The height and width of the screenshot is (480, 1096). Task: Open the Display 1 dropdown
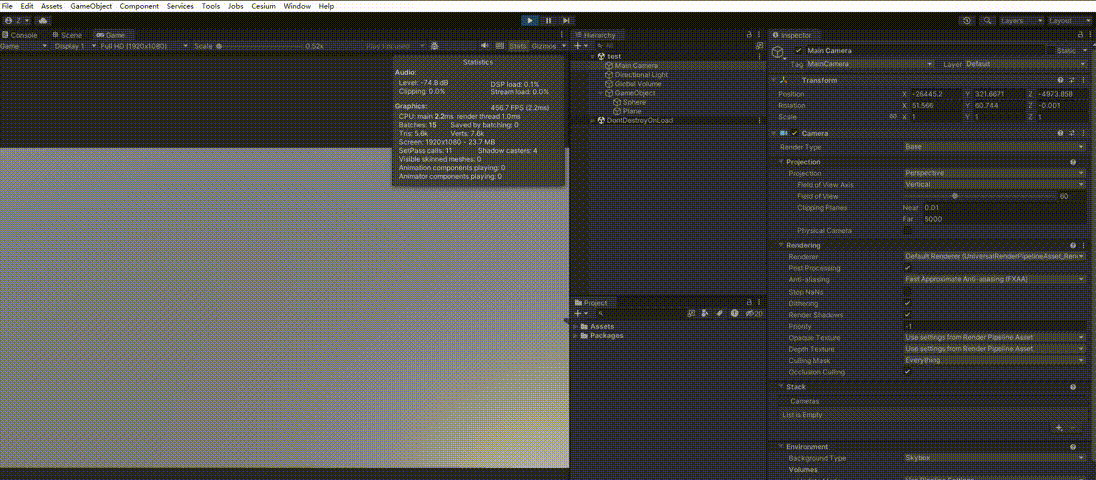tap(74, 45)
